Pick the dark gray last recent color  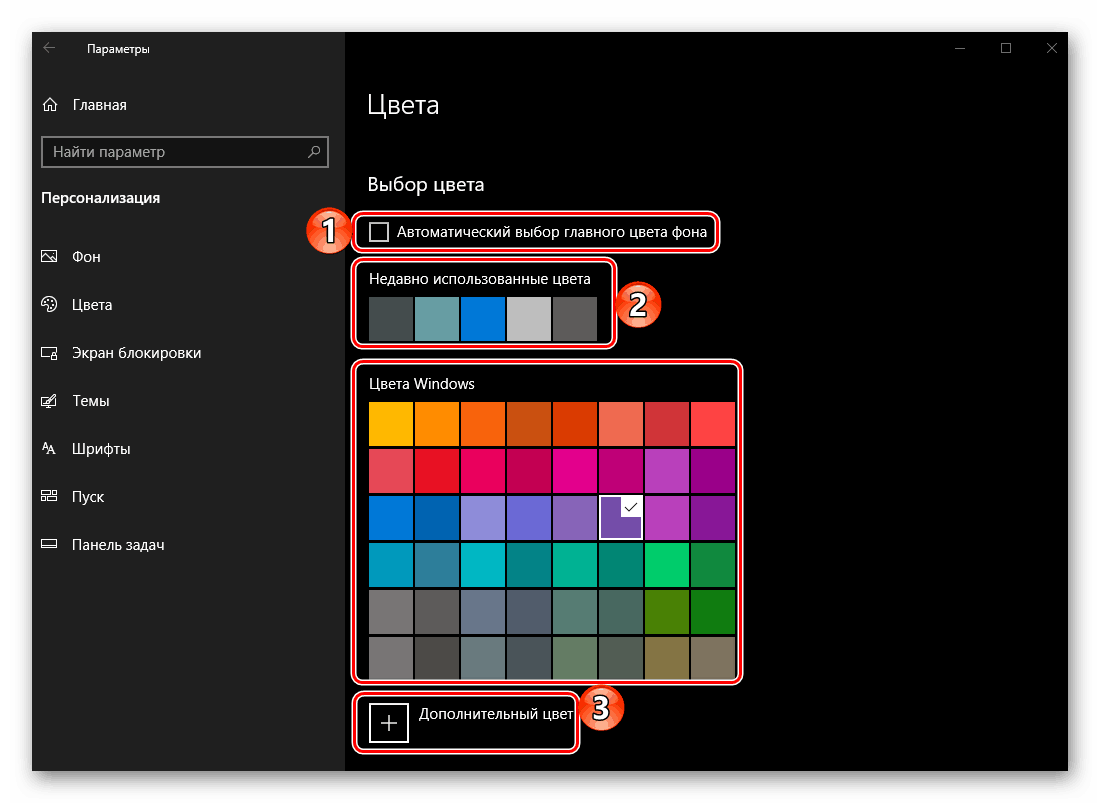point(575,319)
